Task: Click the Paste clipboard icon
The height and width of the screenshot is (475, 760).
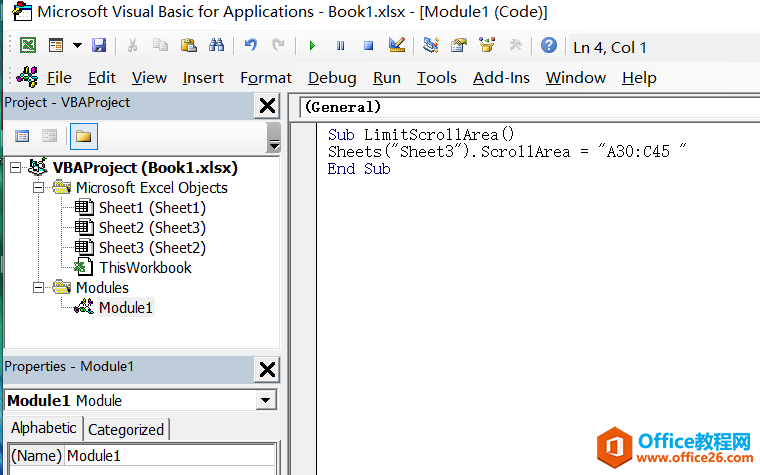Action: coord(188,46)
